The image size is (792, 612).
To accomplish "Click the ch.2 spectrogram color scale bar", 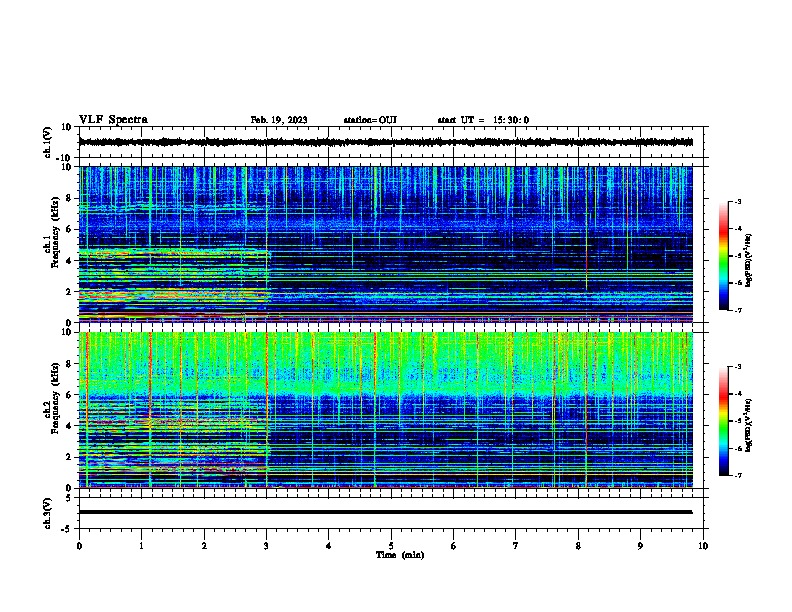I will [x=724, y=421].
